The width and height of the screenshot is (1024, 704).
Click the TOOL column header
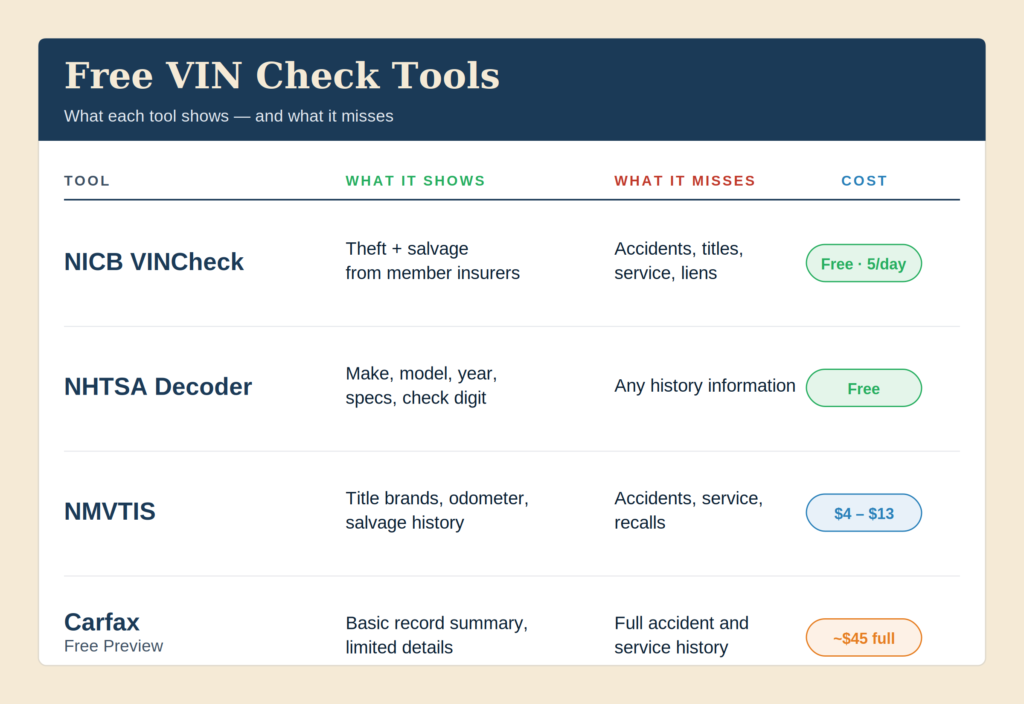pyautogui.click(x=87, y=181)
